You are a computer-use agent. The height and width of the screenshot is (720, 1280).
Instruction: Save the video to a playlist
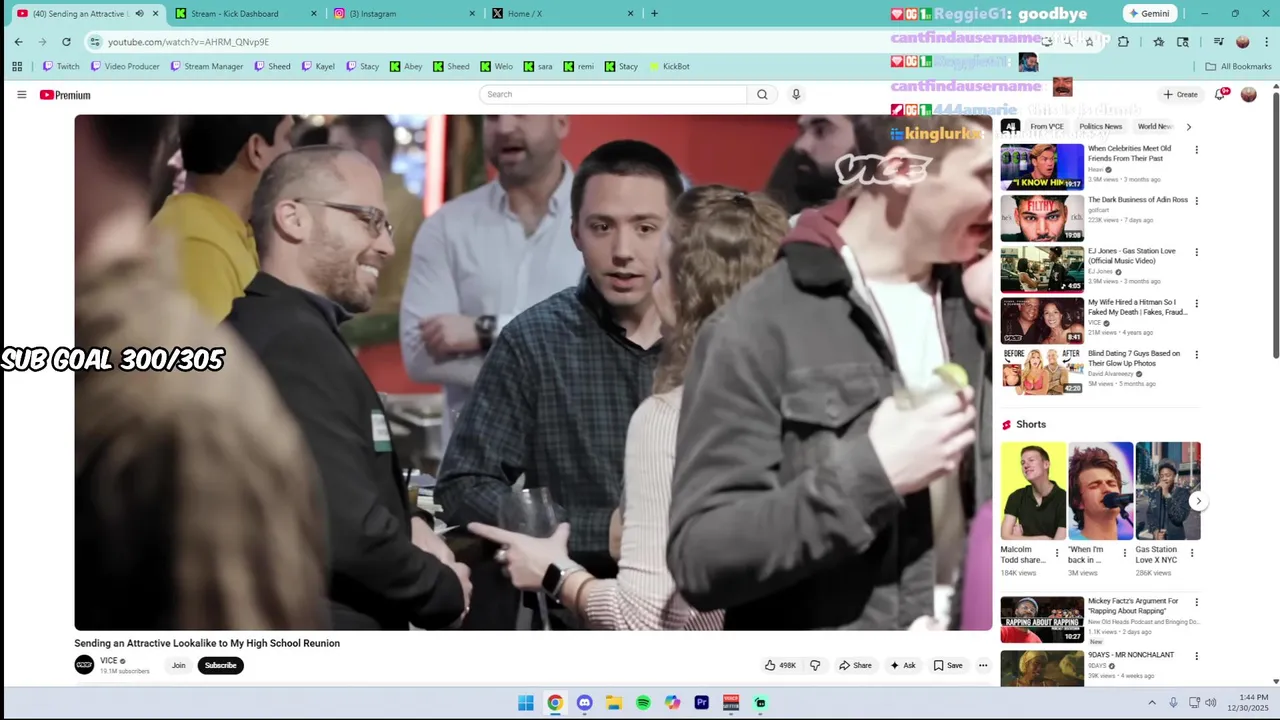tap(947, 665)
